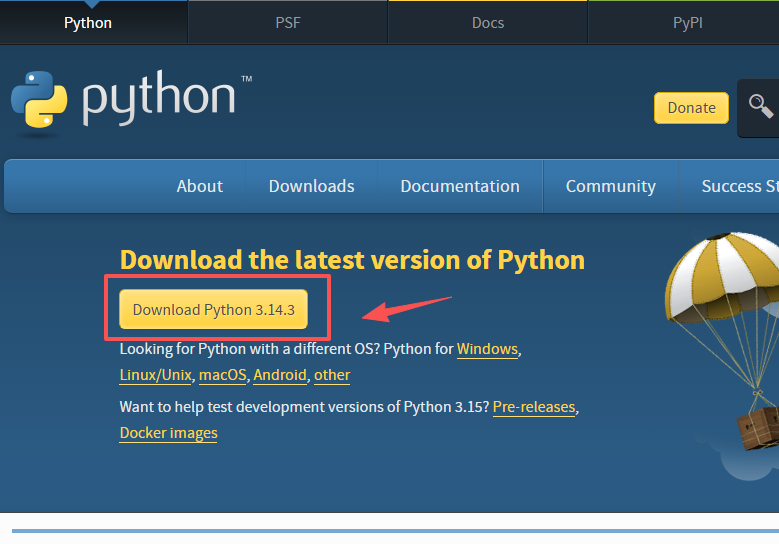This screenshot has height=544, width=779.
Task: Follow the Android link
Action: coord(280,375)
